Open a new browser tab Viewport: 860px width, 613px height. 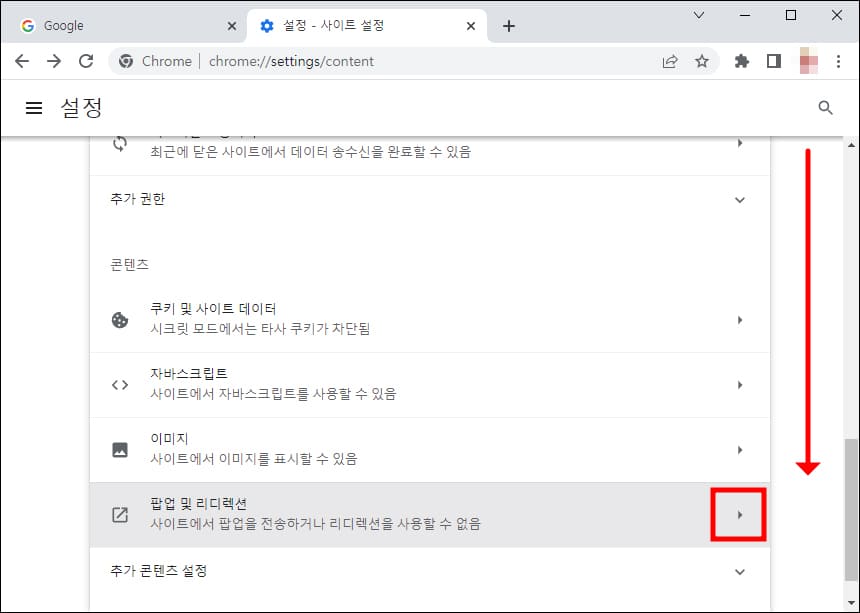click(x=510, y=25)
